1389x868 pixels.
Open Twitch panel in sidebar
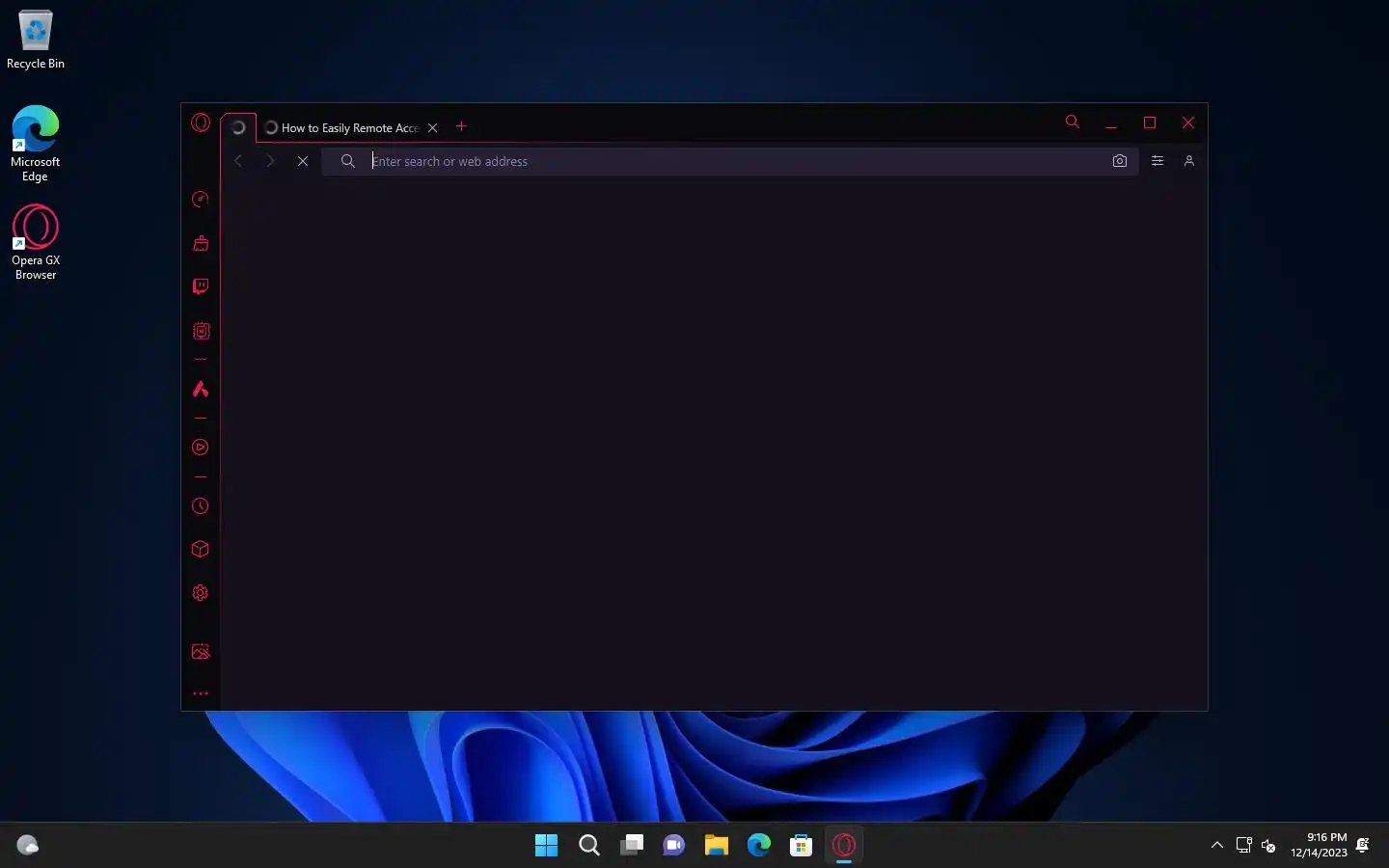point(201,286)
